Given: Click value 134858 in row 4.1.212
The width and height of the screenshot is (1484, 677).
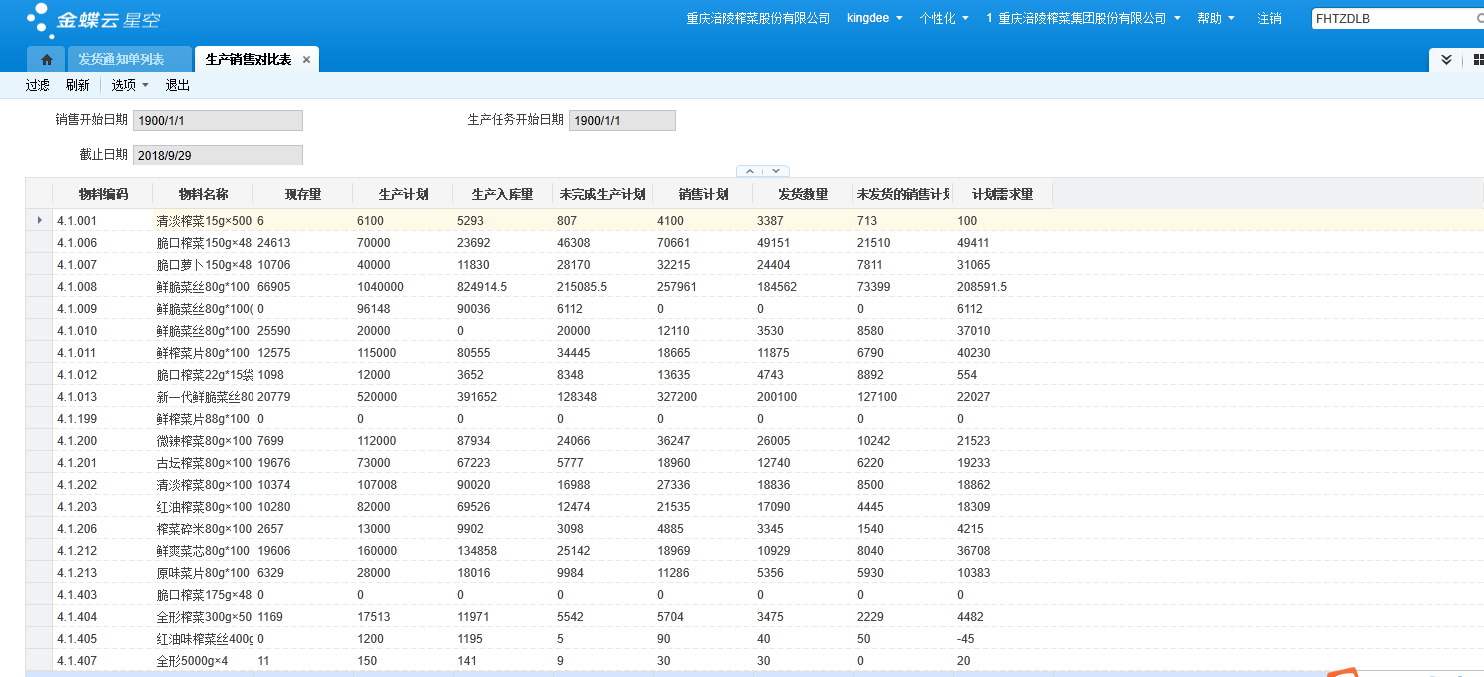Looking at the screenshot, I should pos(477,550).
